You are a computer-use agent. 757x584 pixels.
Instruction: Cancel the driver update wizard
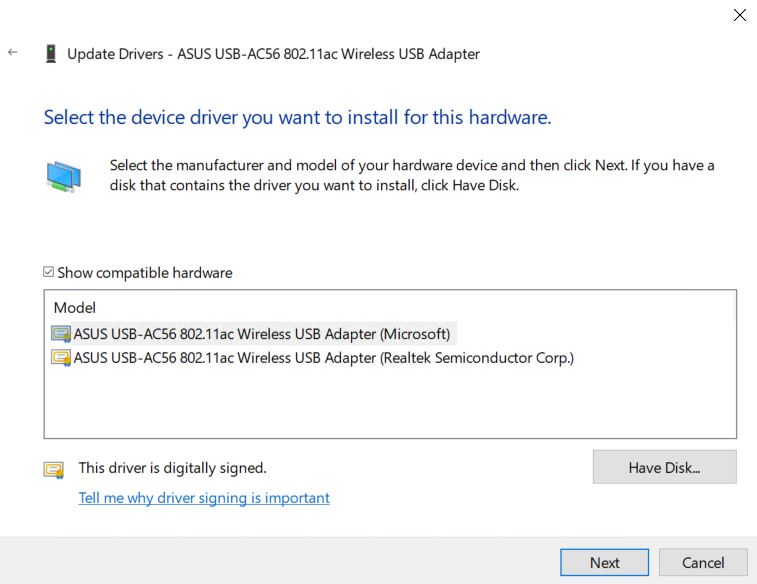point(703,562)
